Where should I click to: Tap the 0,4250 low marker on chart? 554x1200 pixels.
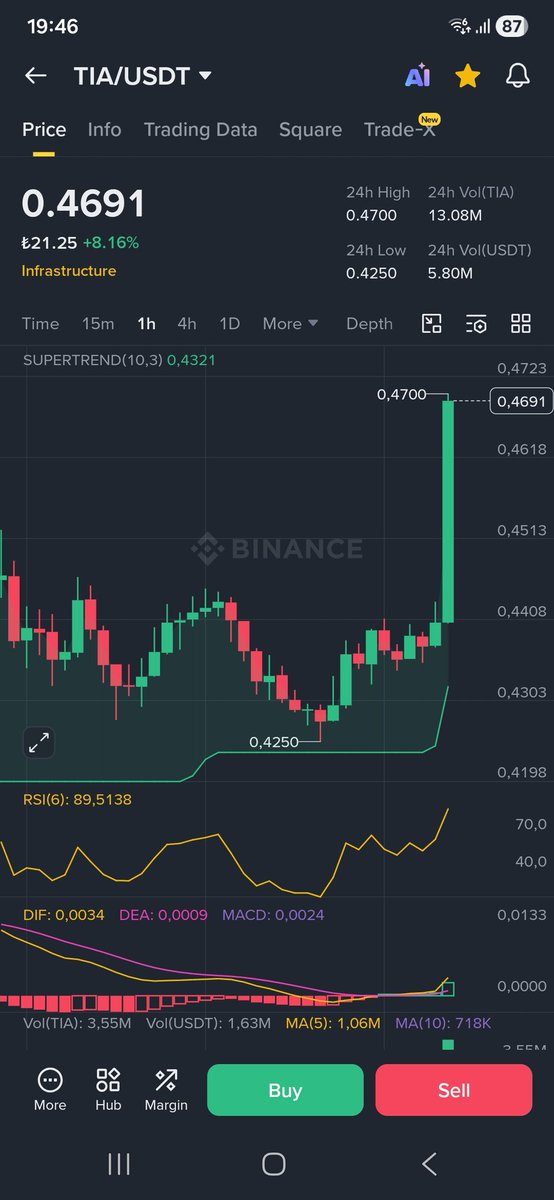[274, 742]
